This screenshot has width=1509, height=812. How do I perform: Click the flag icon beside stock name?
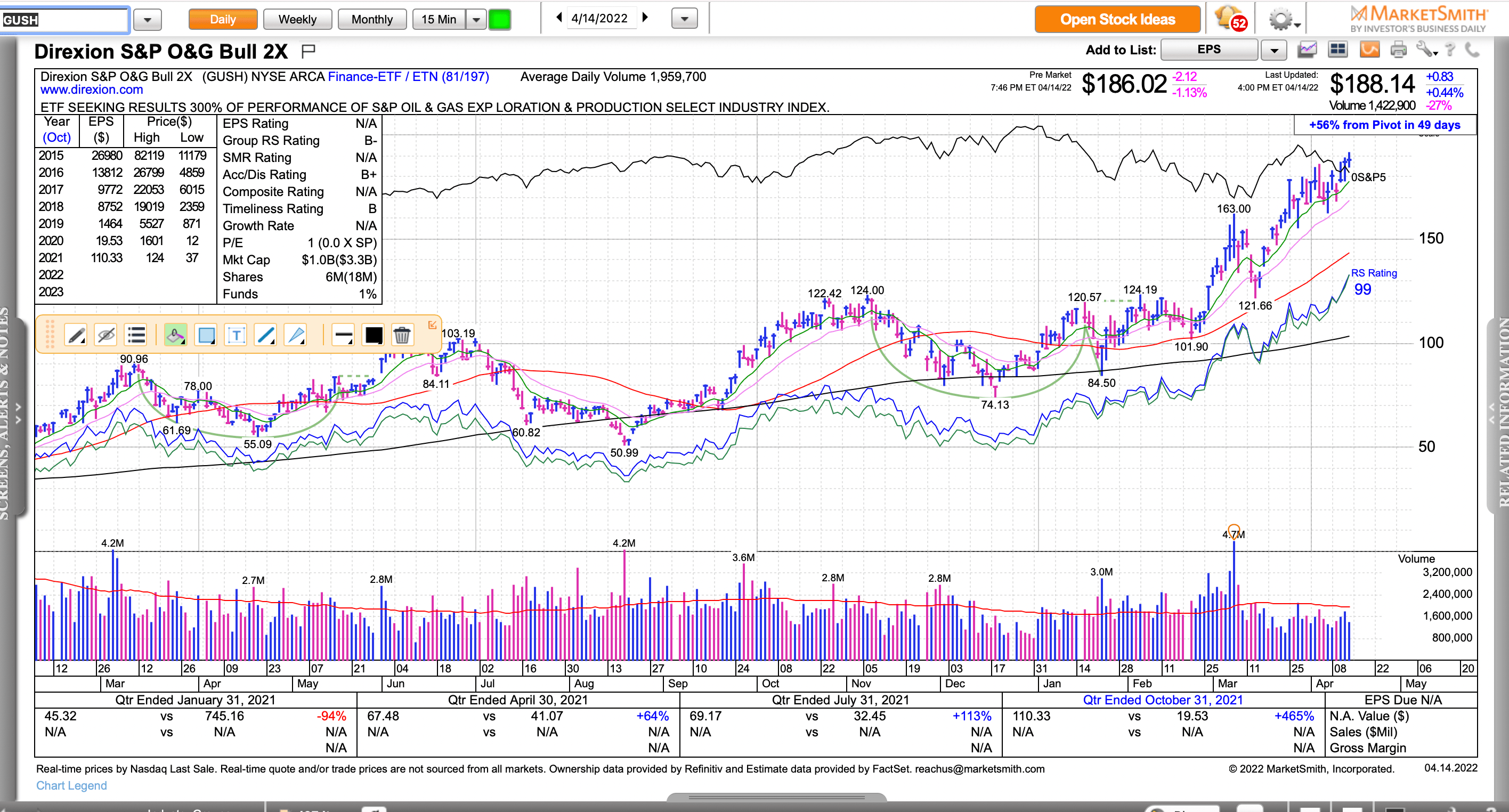(x=308, y=52)
